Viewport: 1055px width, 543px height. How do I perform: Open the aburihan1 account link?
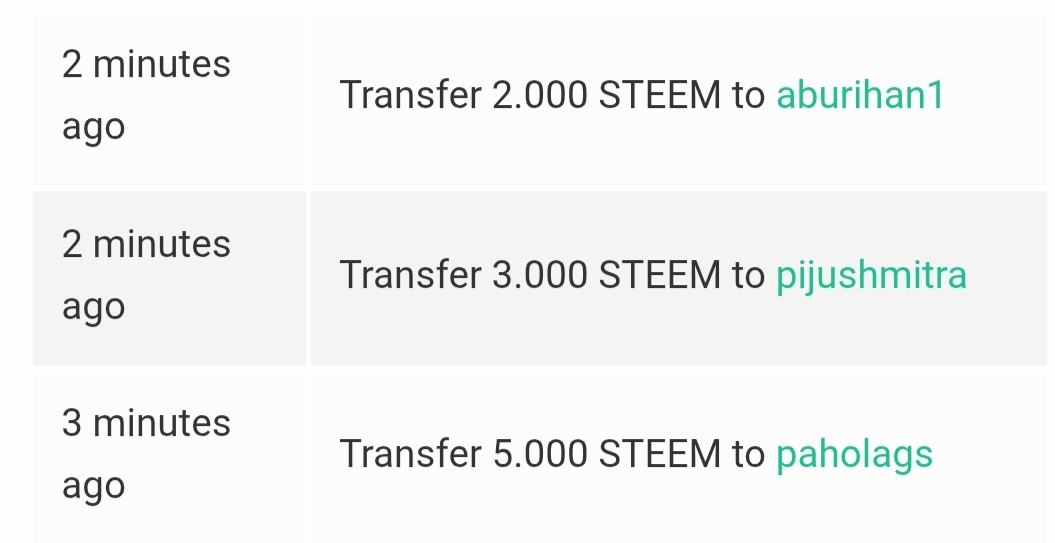point(861,95)
